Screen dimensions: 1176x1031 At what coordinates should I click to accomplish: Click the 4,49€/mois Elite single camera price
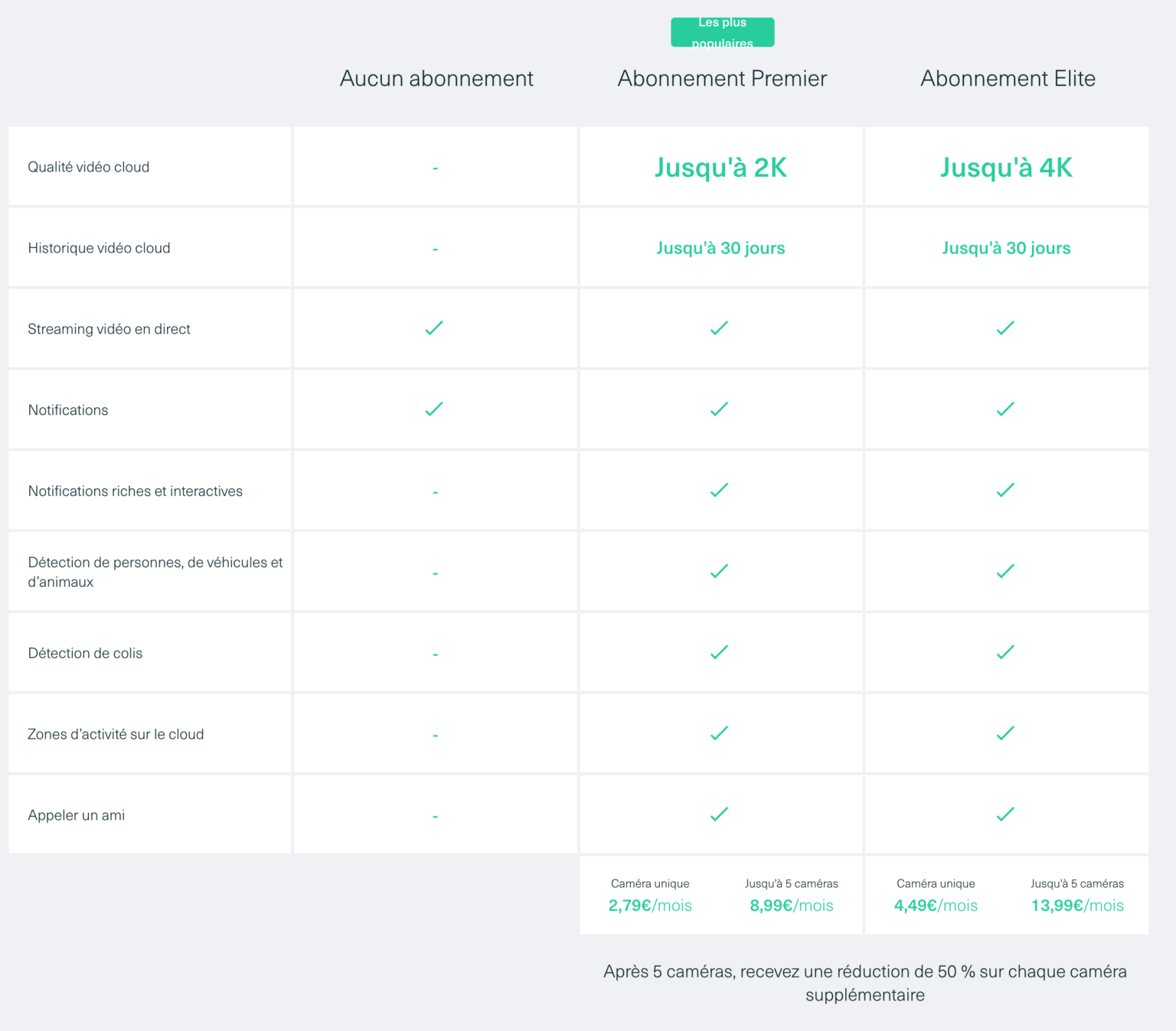(936, 905)
